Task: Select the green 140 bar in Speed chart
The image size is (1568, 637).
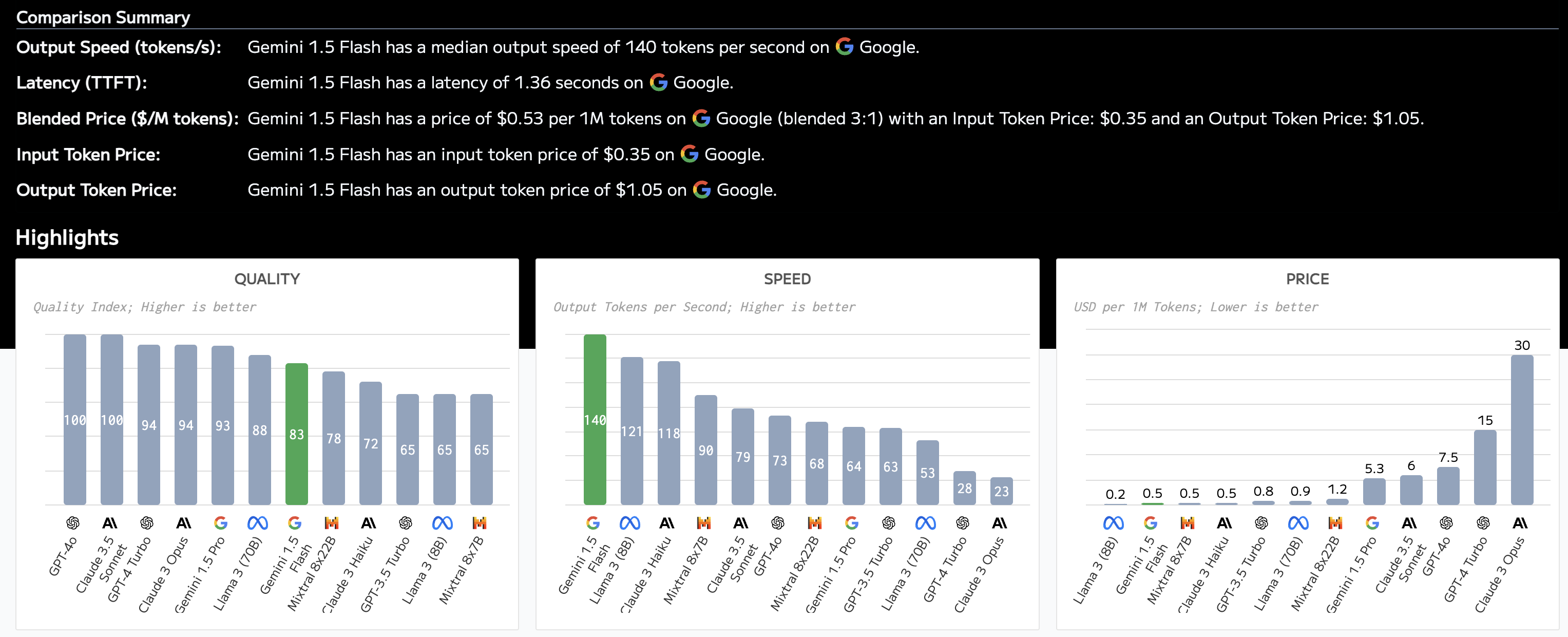Action: click(x=595, y=420)
